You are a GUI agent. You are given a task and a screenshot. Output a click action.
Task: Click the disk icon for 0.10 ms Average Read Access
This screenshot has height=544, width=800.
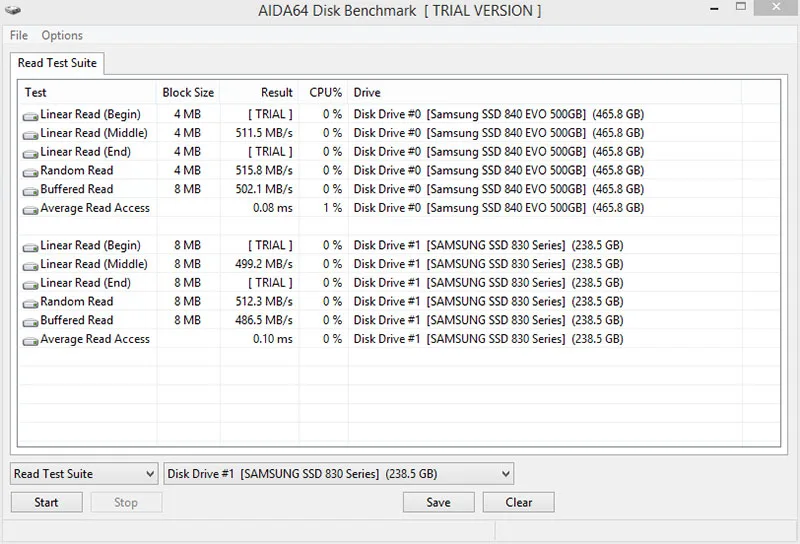tap(31, 340)
